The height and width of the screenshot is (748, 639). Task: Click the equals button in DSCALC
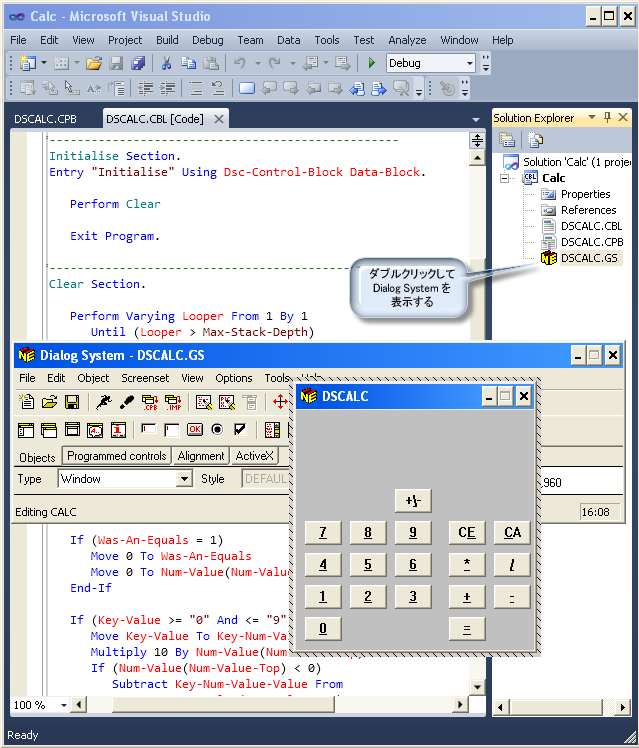point(467,629)
